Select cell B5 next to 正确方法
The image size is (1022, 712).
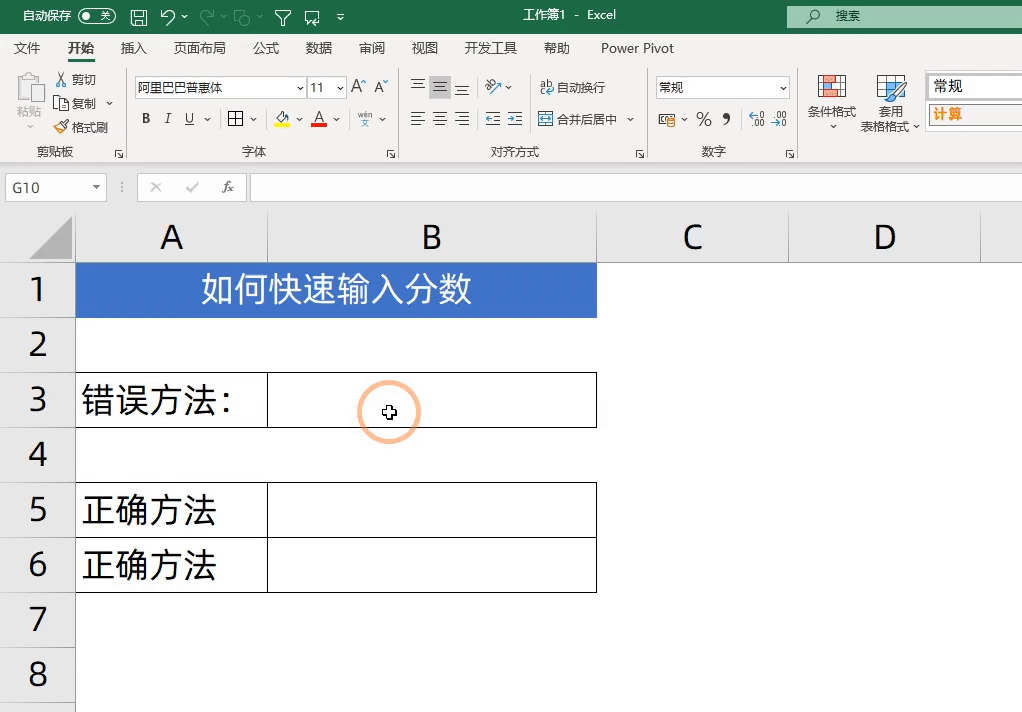(x=431, y=510)
